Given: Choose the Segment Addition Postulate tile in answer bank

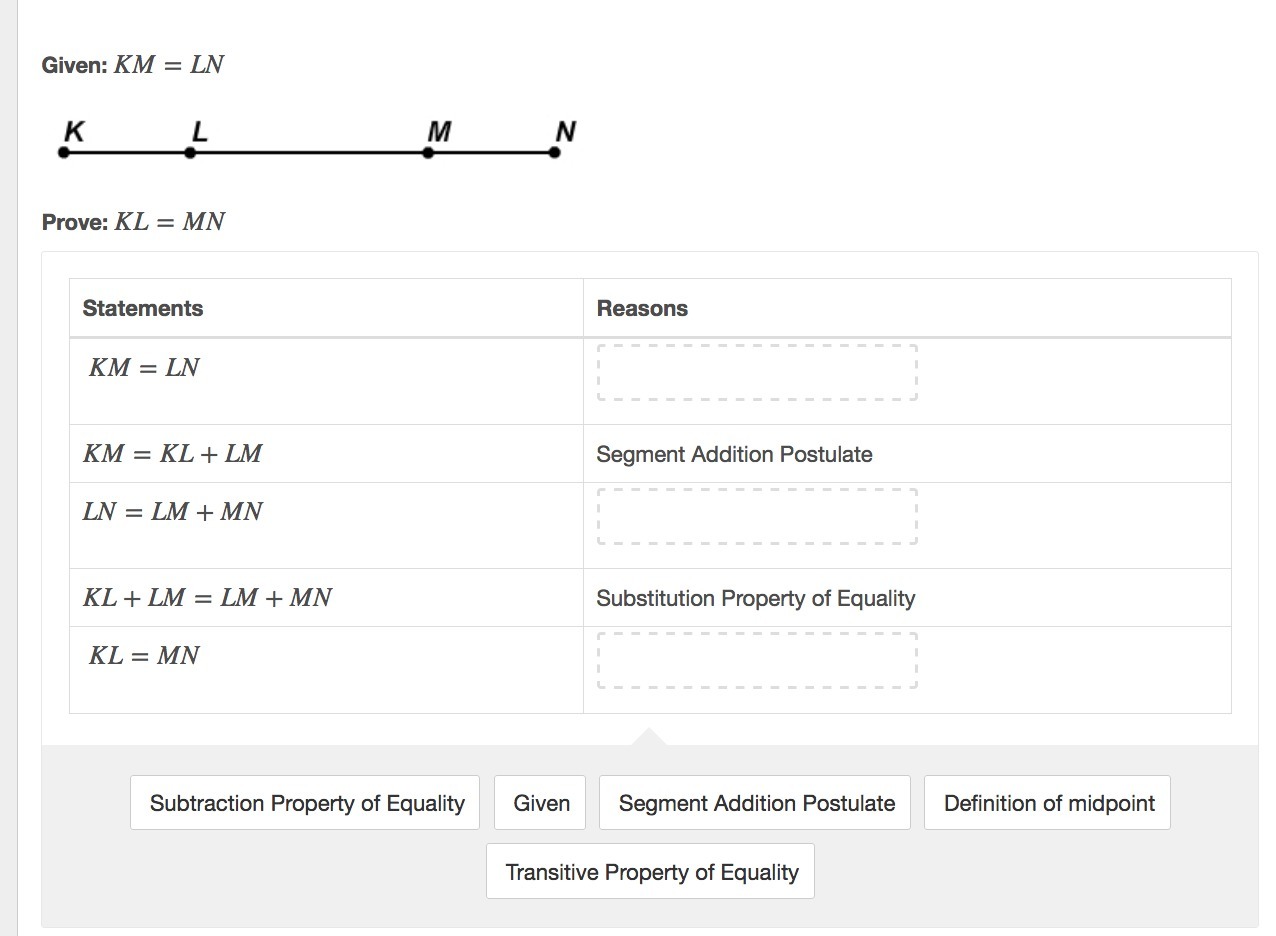Looking at the screenshot, I should (755, 803).
